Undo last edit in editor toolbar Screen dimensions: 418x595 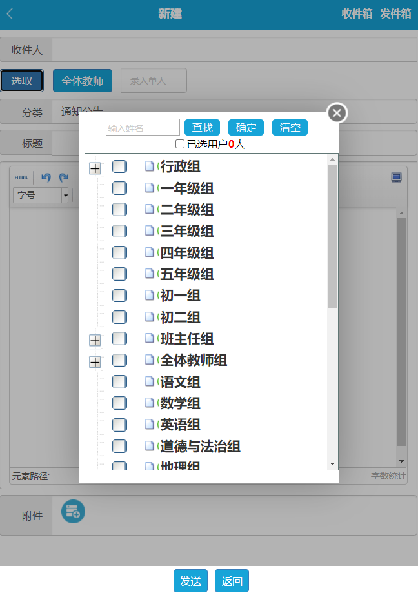[46, 177]
